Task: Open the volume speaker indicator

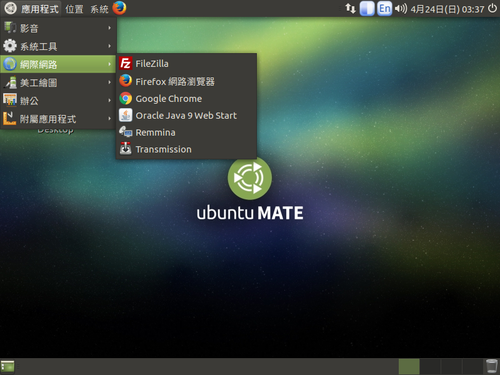Action: click(401, 8)
